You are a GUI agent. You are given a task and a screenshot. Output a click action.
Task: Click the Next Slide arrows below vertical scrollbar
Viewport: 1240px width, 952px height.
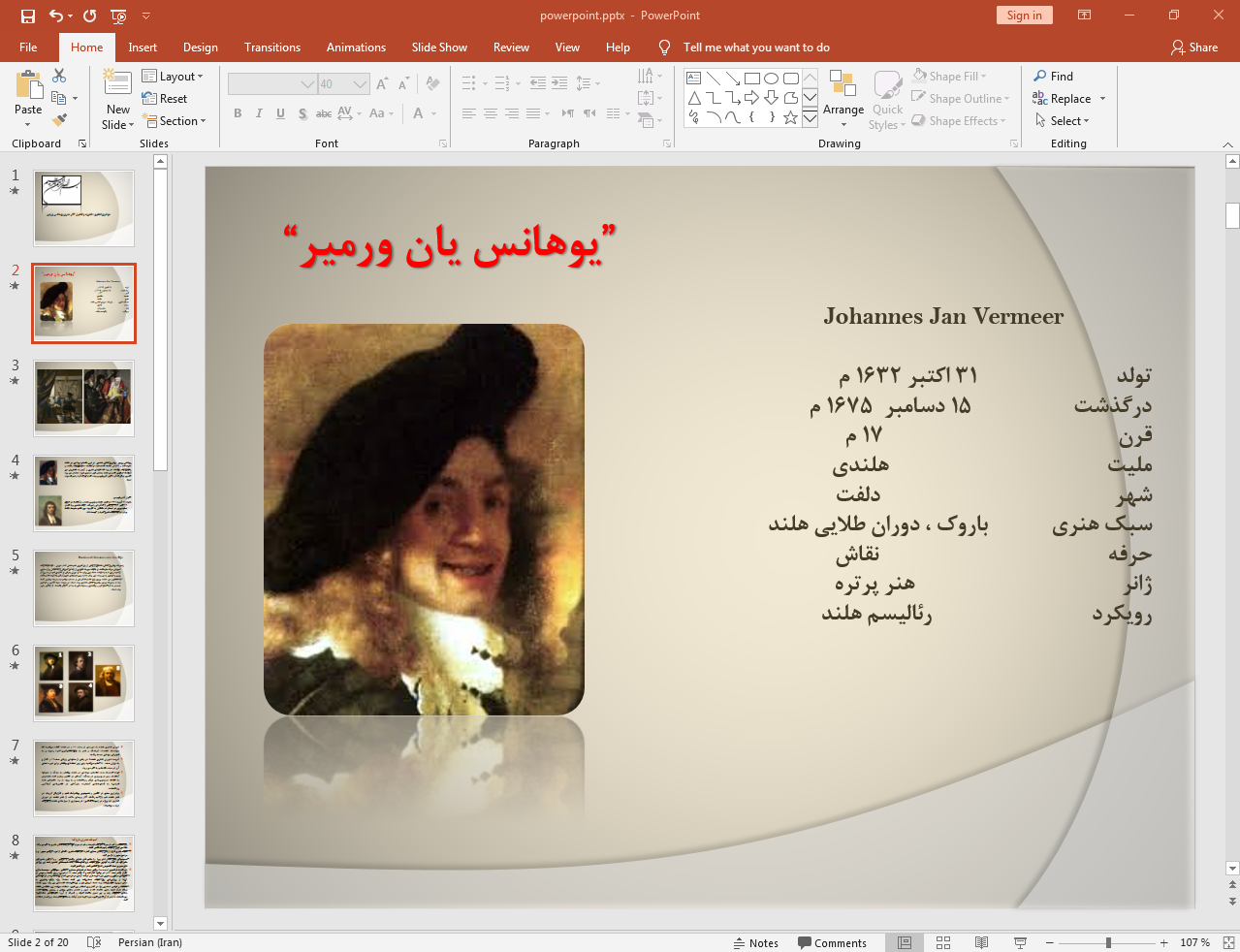(x=1232, y=901)
